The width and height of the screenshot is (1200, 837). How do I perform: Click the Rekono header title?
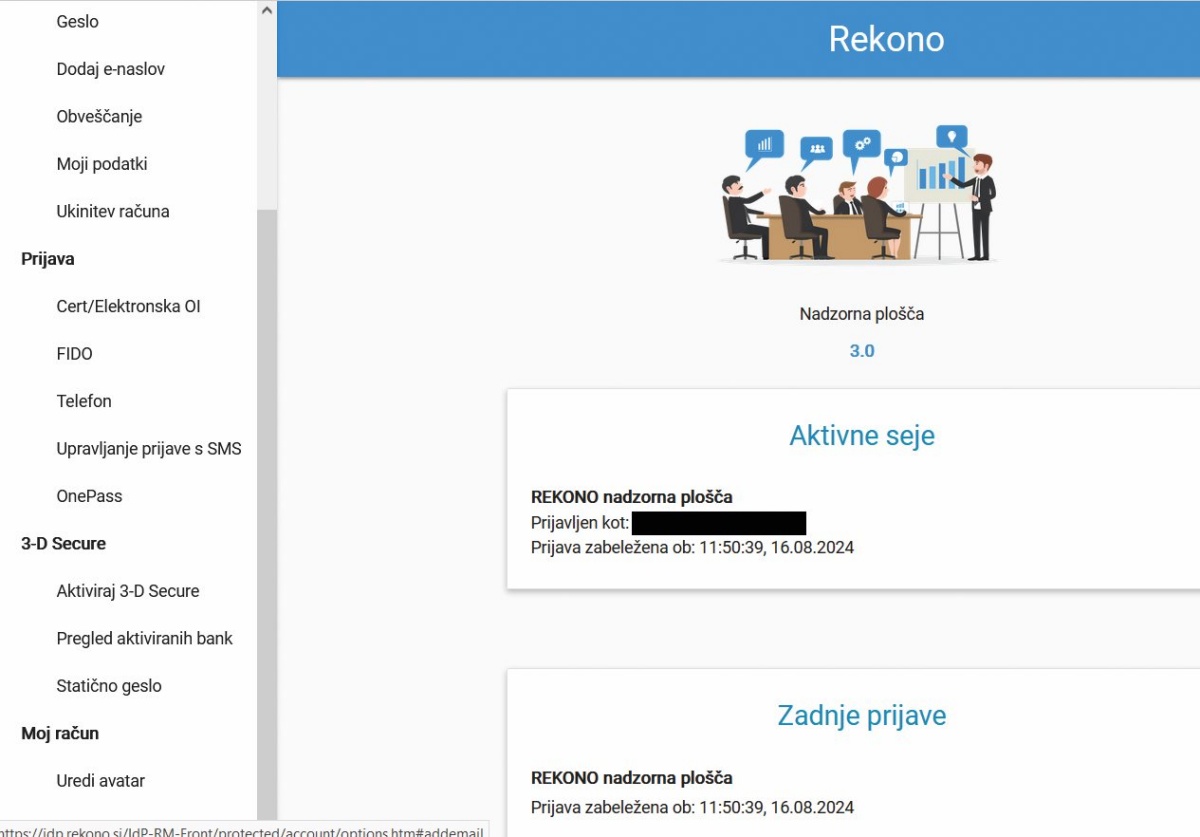[x=886, y=39]
